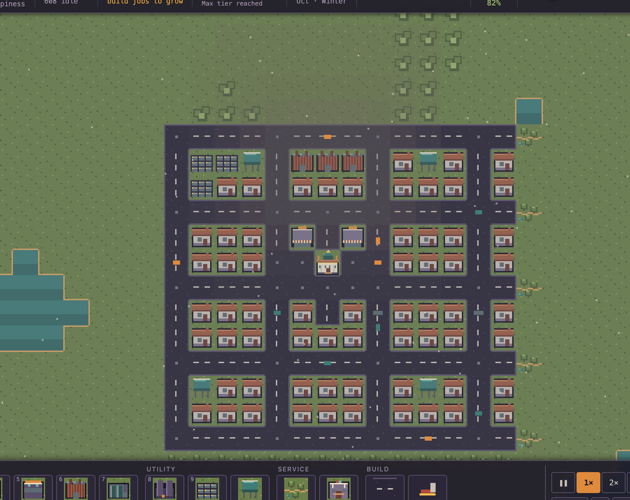Click the 'build jobs to grow' hint
The height and width of the screenshot is (500, 630).
pyautogui.click(x=145, y=2)
